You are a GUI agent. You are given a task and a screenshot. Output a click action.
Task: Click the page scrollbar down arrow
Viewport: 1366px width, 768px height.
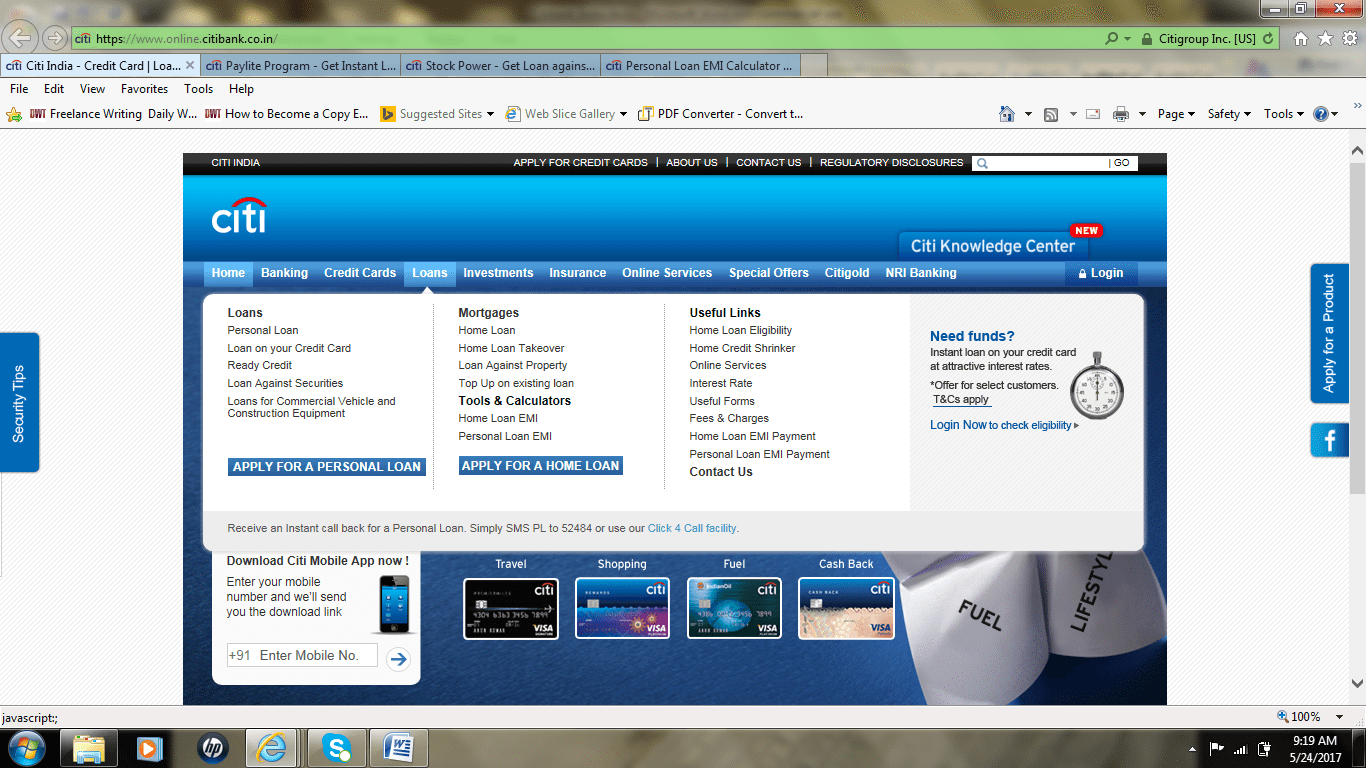(x=1357, y=684)
